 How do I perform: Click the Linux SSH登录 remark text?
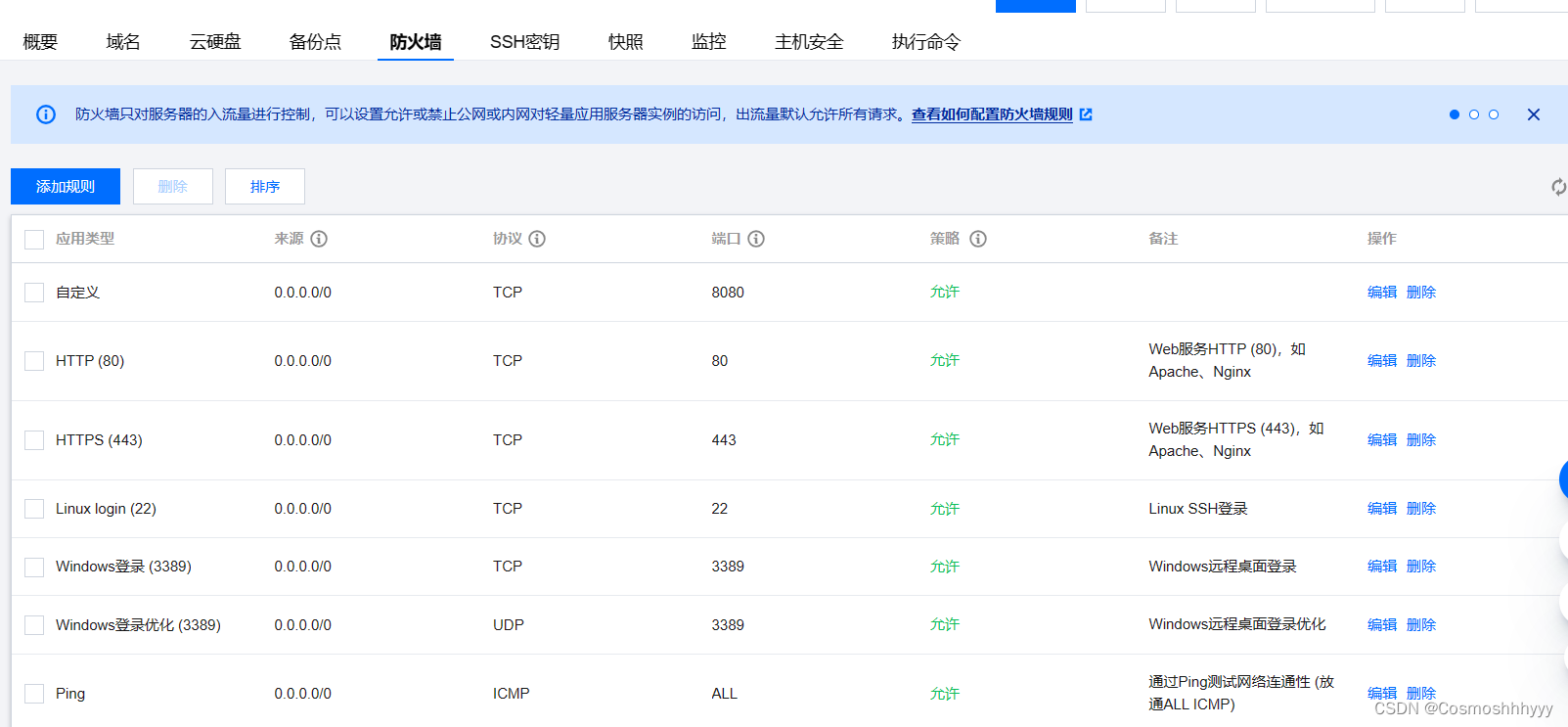tap(1198, 509)
